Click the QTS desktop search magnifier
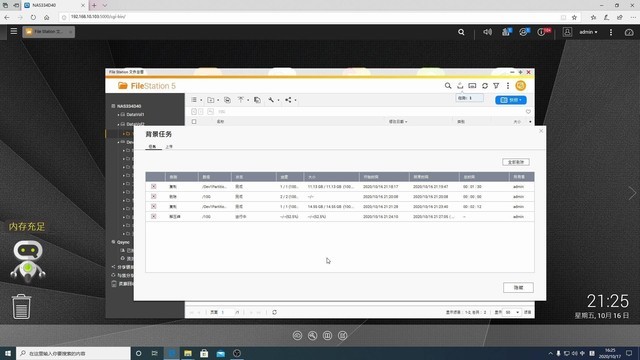Viewport: 640px width, 360px height. [461, 32]
